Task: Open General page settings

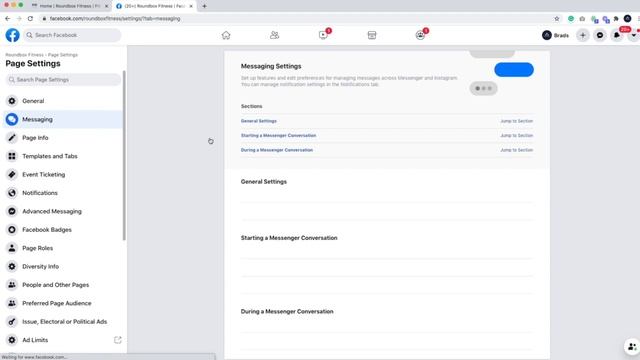Action: tap(63, 101)
